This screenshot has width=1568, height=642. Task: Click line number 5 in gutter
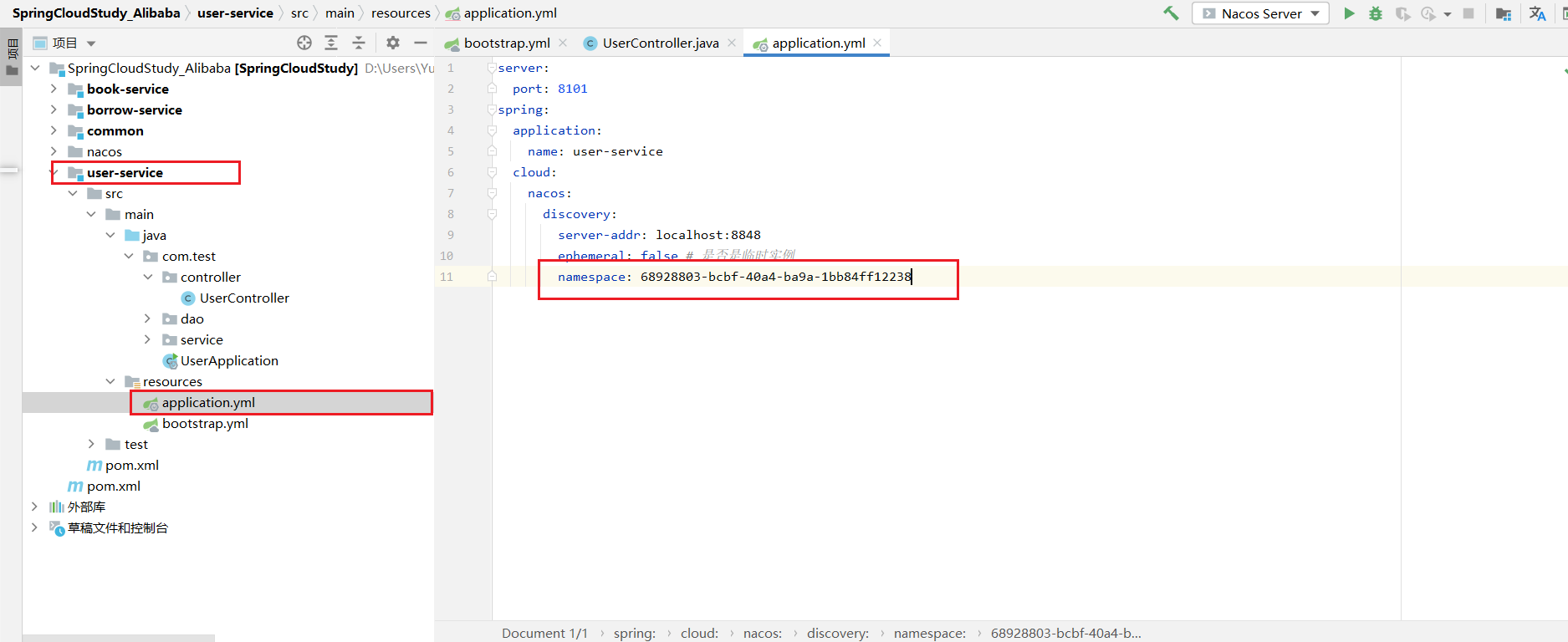coord(451,151)
